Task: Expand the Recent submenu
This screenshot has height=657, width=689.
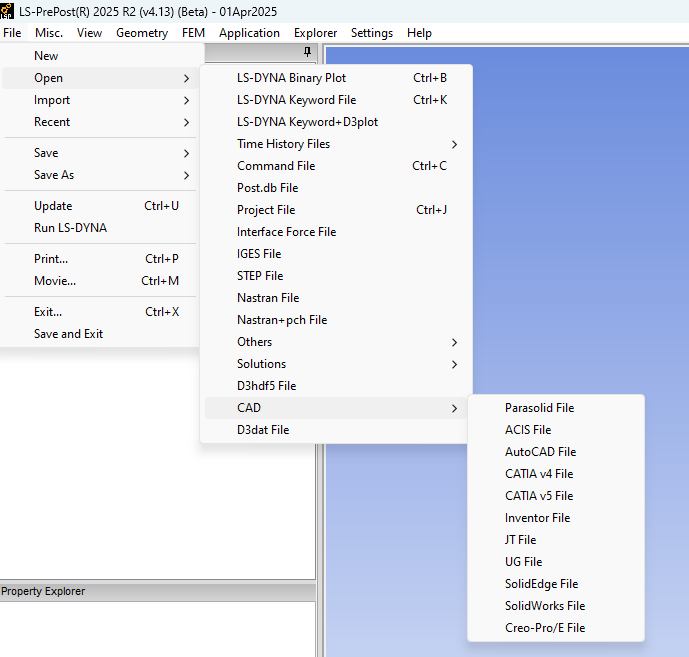Action: tap(100, 122)
